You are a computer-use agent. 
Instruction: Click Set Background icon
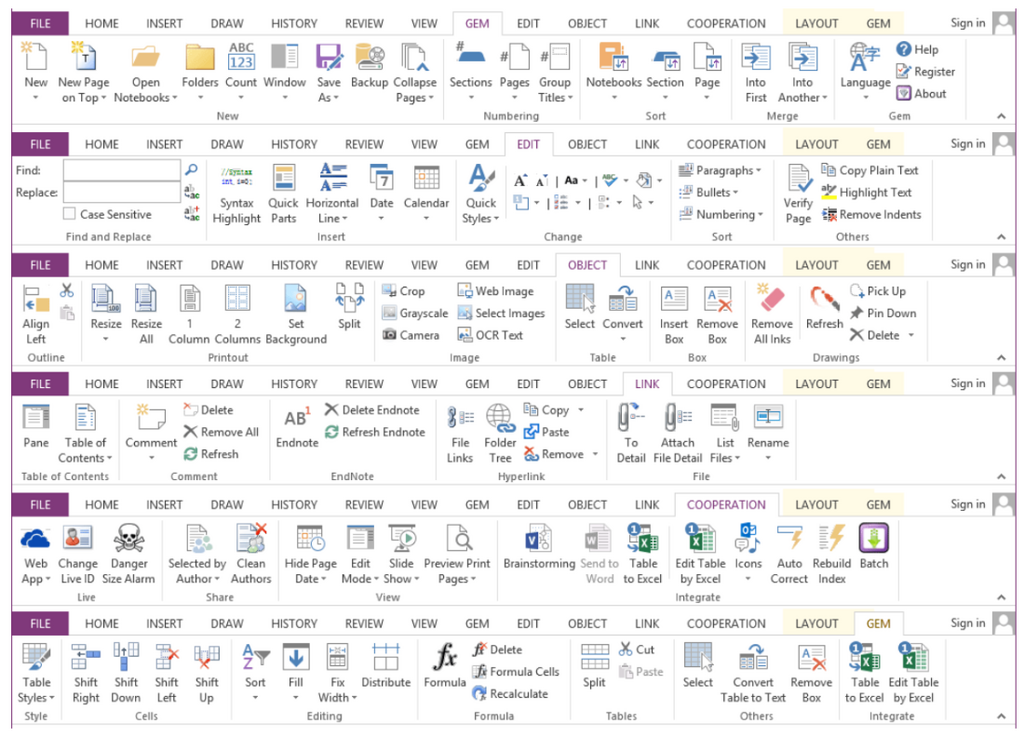296,298
